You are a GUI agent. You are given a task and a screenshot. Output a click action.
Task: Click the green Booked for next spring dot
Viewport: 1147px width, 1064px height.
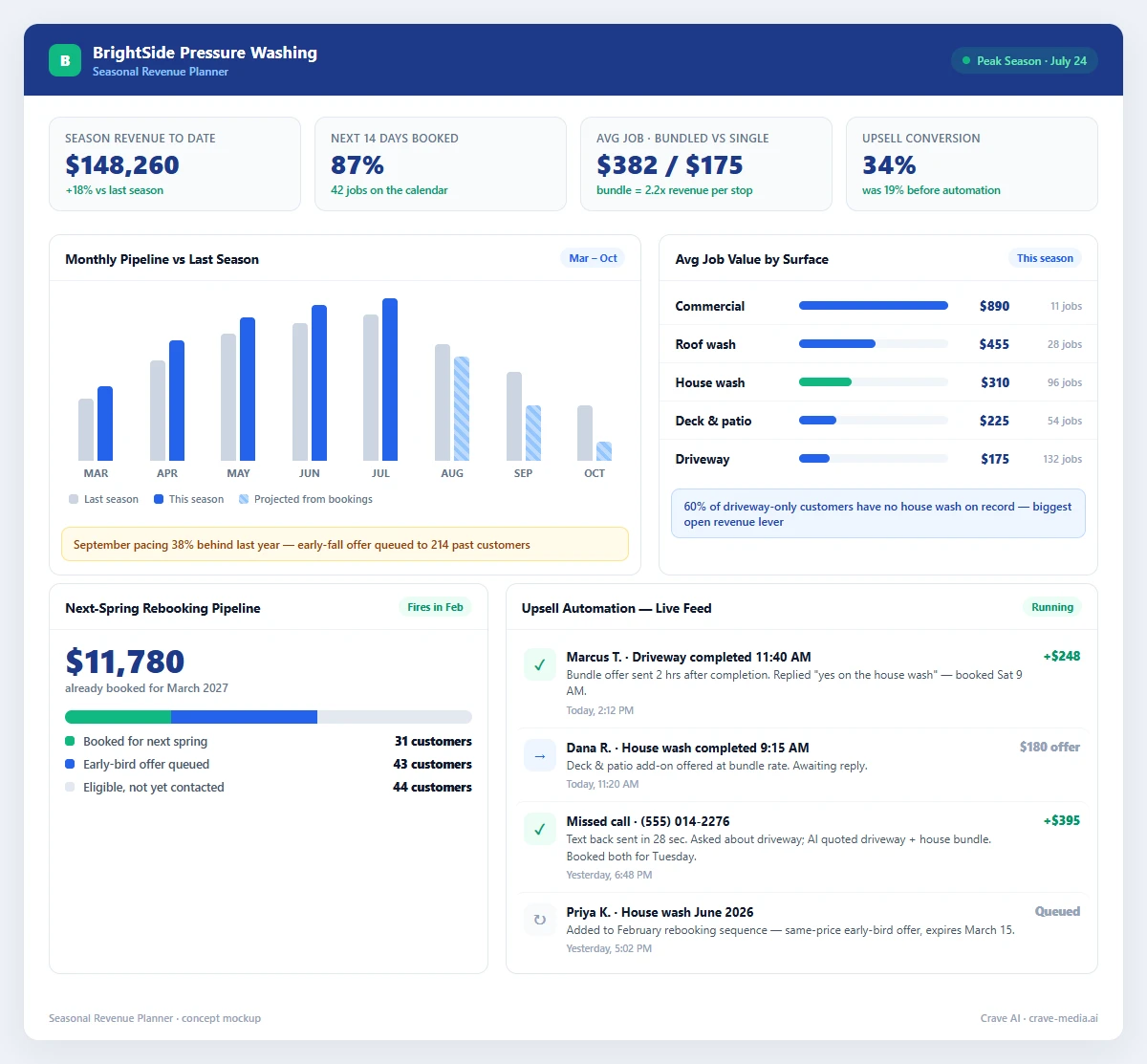[x=70, y=741]
